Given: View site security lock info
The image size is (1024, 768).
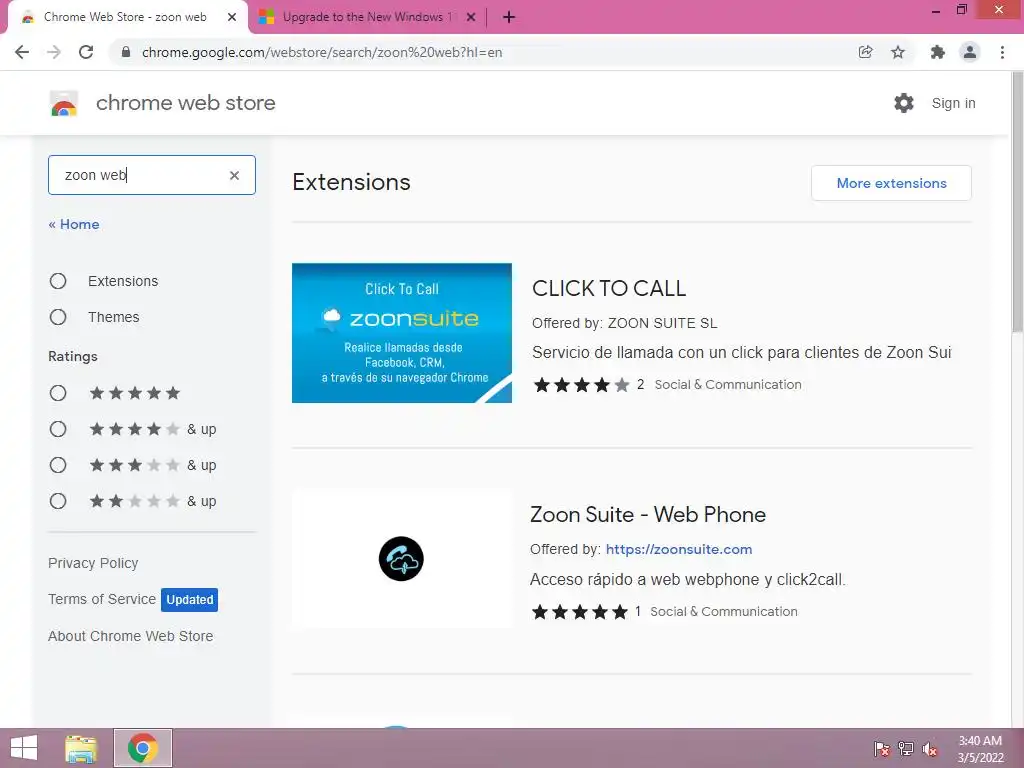Looking at the screenshot, I should (126, 52).
